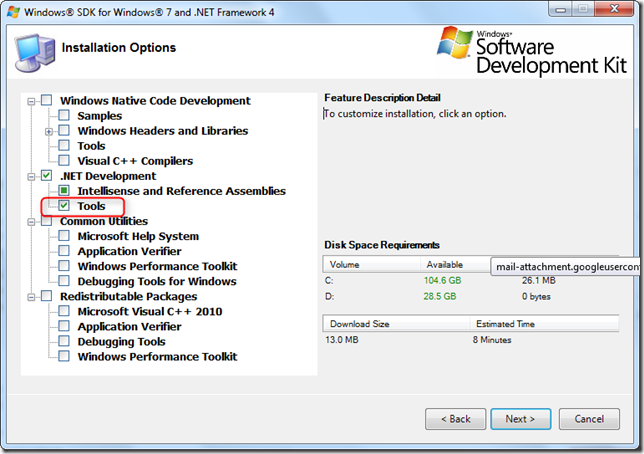
Task: Select the Samples tree label
Action: coord(100,116)
